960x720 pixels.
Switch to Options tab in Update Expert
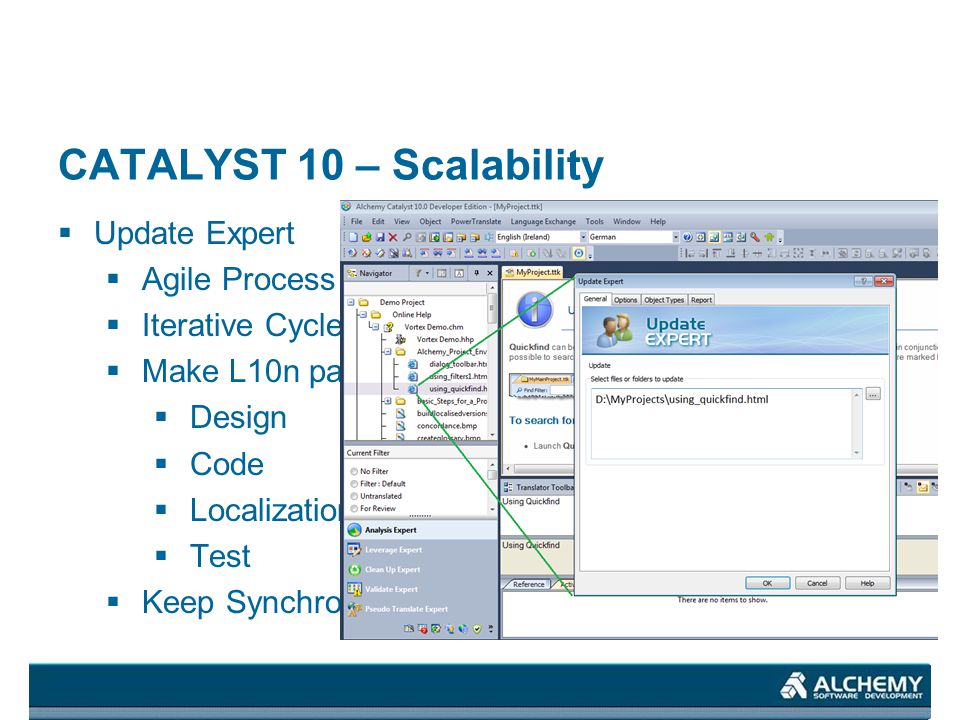click(x=625, y=300)
